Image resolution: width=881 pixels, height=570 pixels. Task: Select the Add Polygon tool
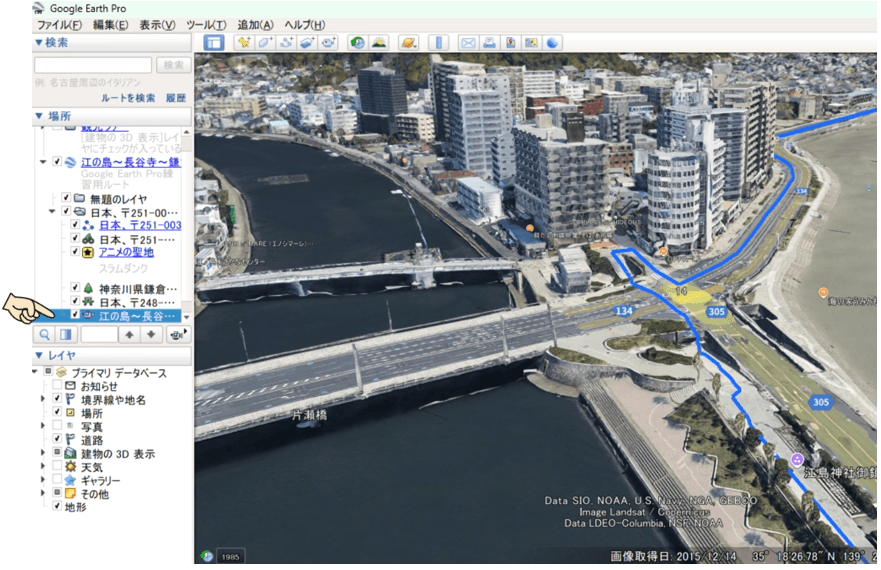pos(265,42)
